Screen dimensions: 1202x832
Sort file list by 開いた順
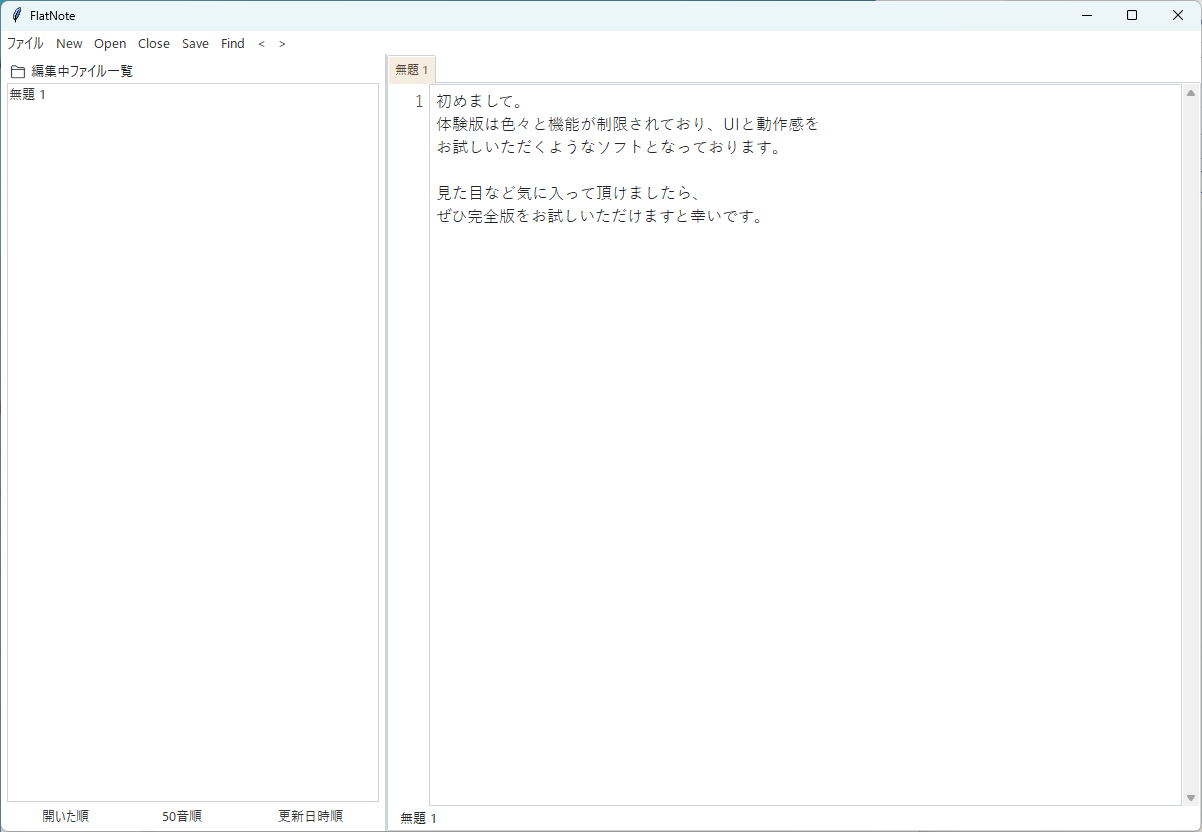[66, 816]
